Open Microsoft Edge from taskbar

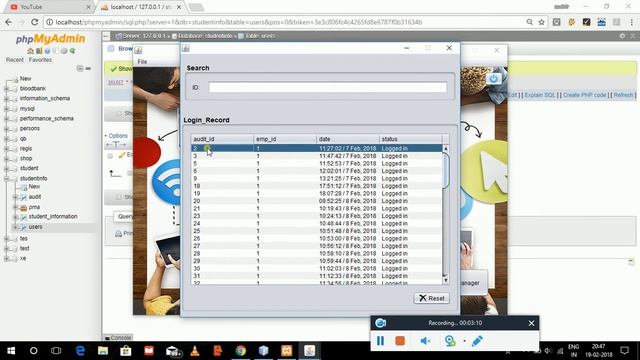coord(80,351)
